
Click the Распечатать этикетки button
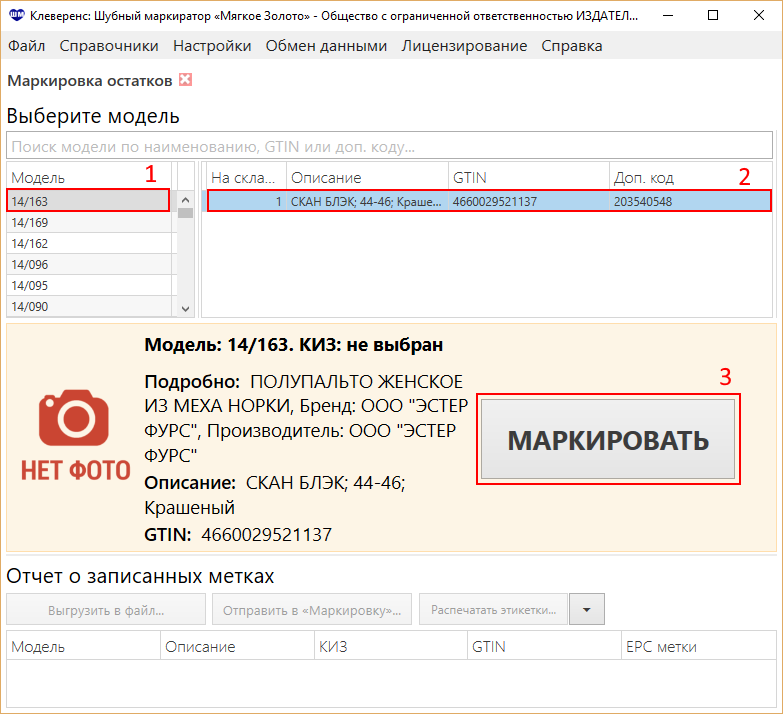point(493,610)
